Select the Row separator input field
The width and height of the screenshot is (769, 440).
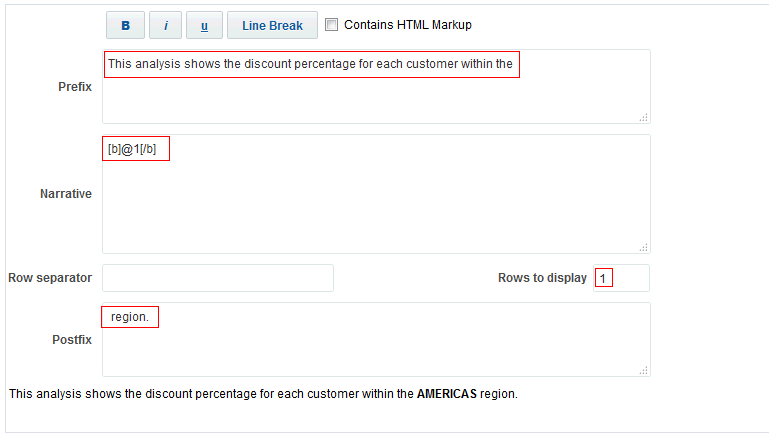218,278
